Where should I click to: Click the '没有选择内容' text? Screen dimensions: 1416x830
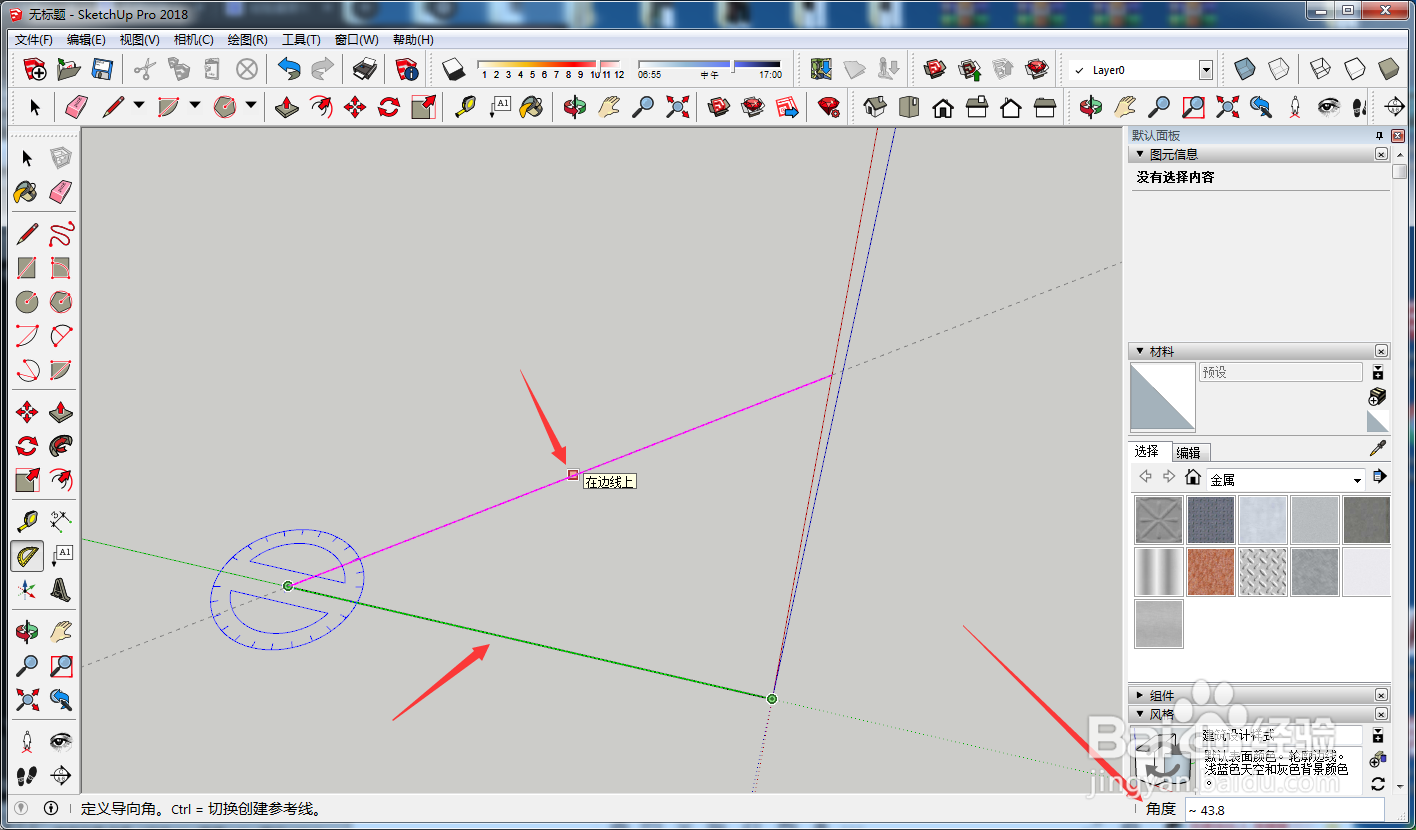tap(1175, 177)
